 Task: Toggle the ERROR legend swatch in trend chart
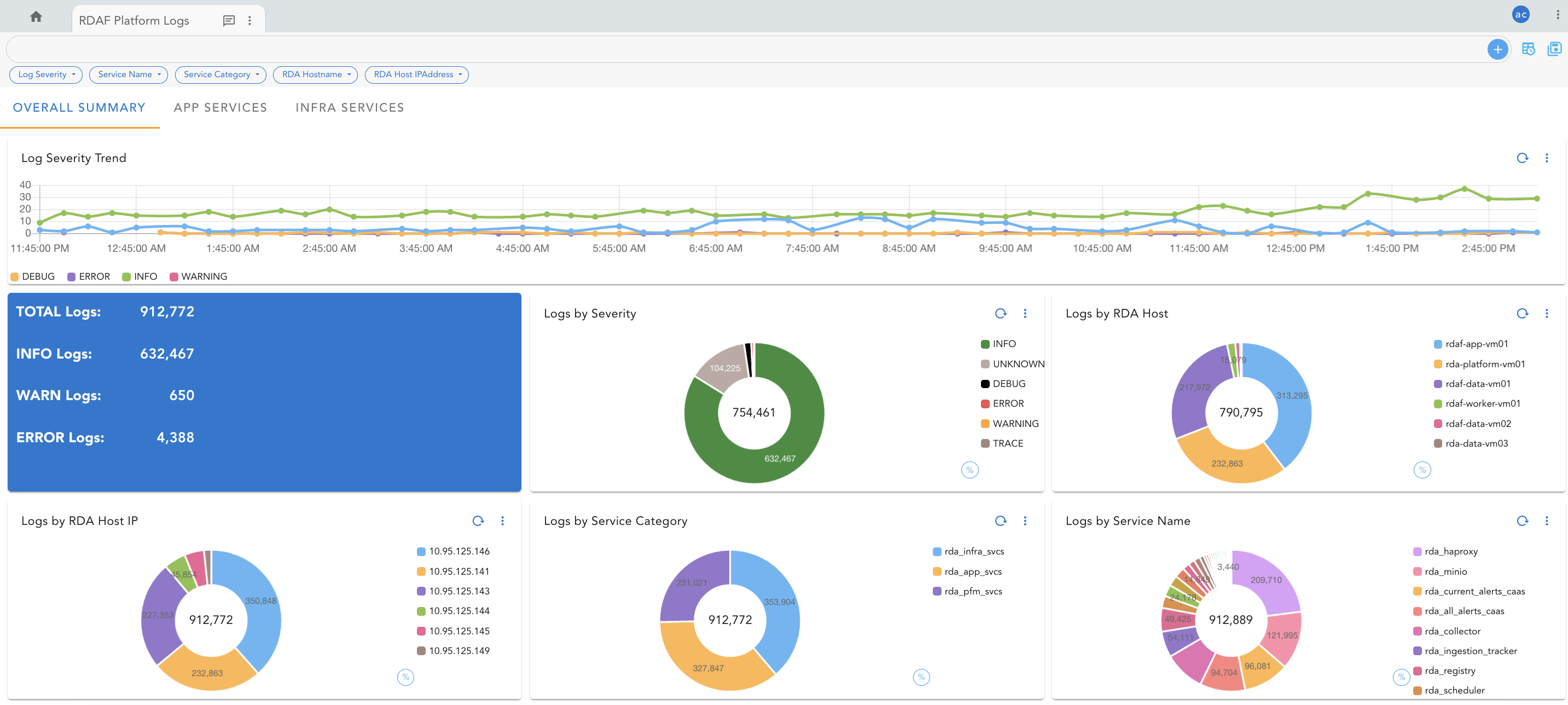(72, 277)
